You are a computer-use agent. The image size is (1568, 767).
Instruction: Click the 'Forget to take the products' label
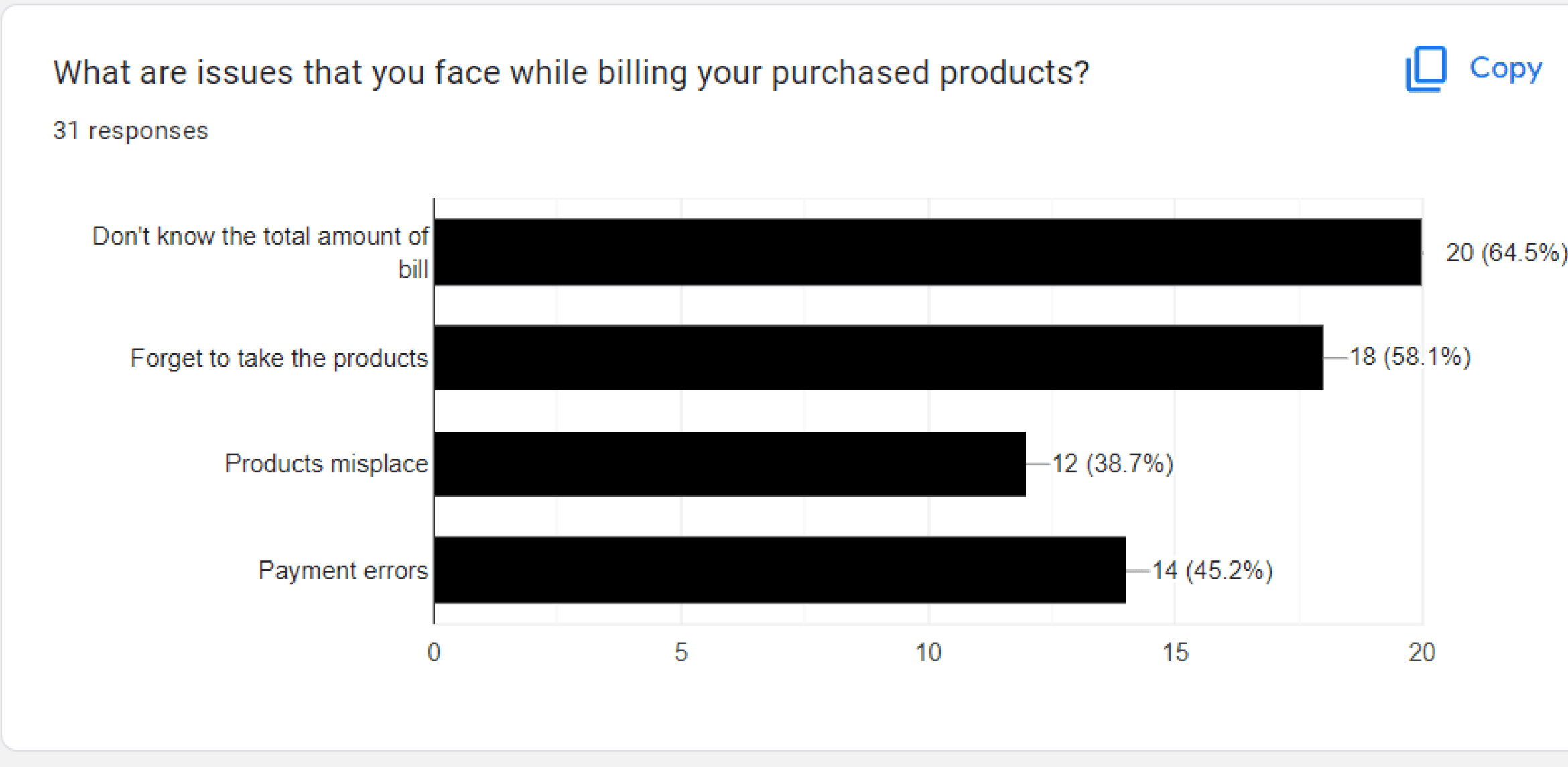point(279,358)
